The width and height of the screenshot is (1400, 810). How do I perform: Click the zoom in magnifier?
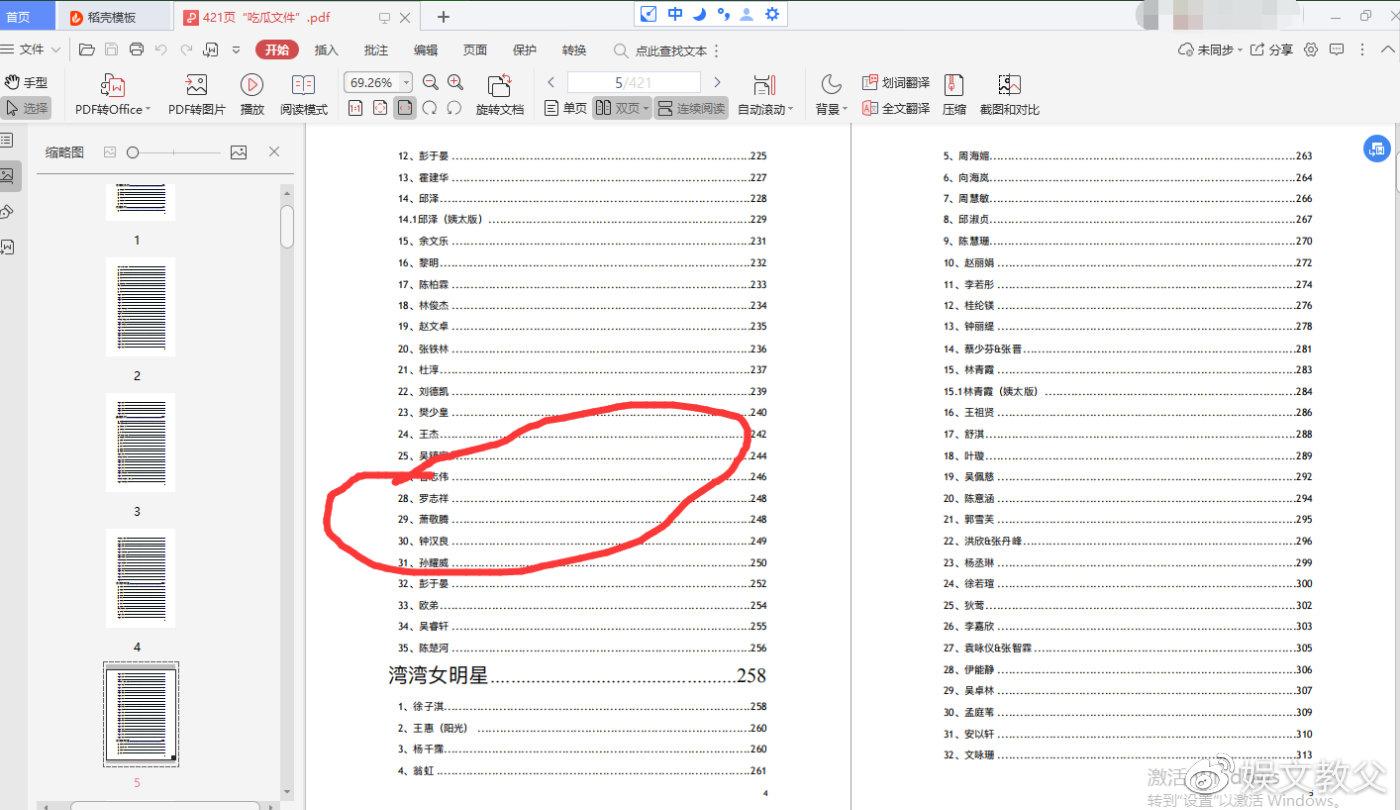[455, 83]
